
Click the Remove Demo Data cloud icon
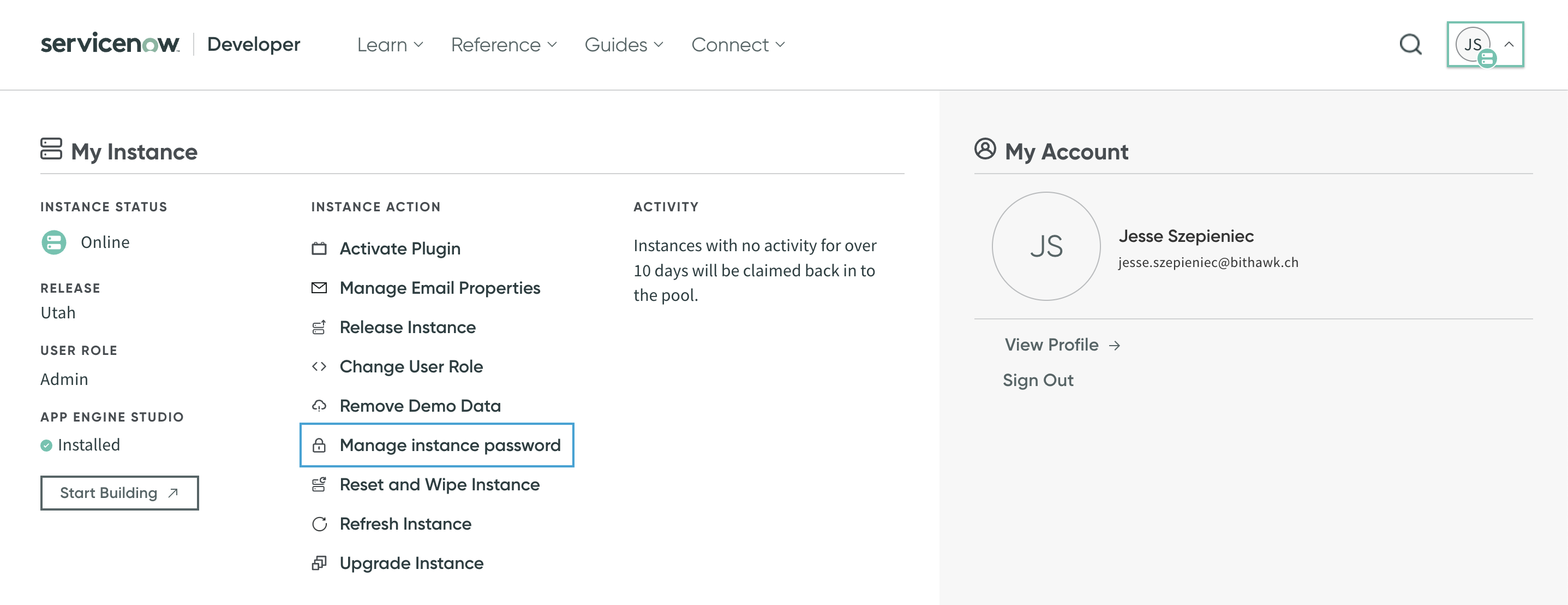(x=319, y=406)
